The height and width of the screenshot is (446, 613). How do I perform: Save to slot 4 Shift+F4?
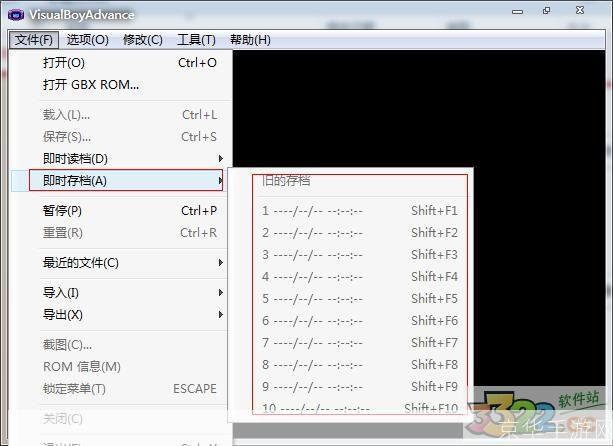351,276
